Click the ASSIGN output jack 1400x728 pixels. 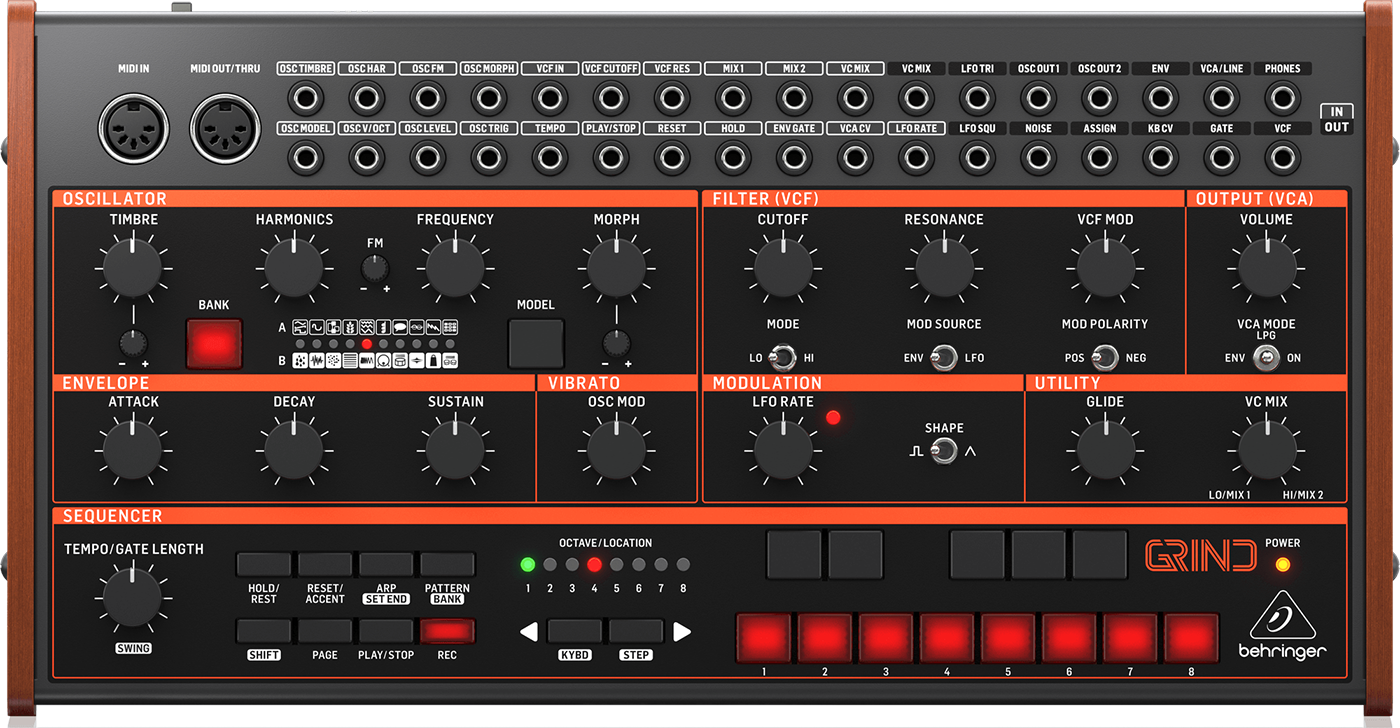(x=1099, y=158)
